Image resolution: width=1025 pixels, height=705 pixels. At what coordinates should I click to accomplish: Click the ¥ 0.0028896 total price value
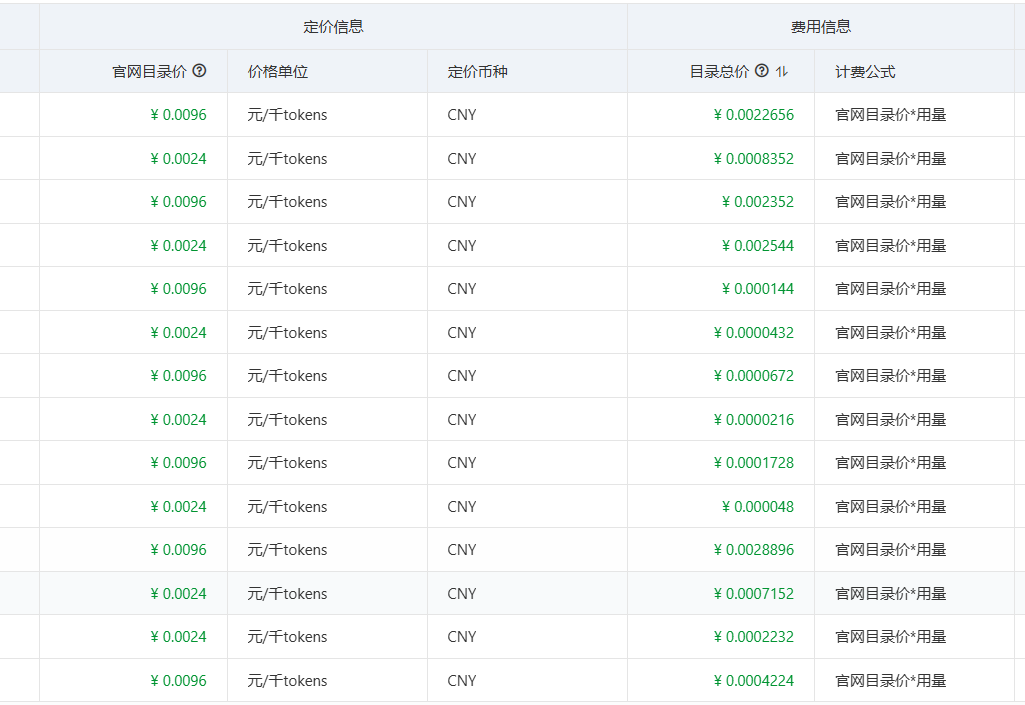coord(756,549)
